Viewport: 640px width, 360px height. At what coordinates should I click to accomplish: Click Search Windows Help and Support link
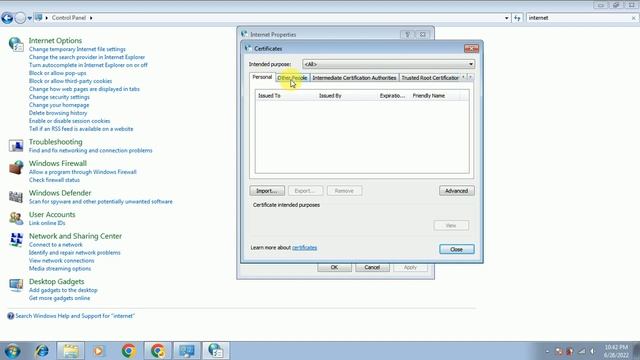point(75,316)
